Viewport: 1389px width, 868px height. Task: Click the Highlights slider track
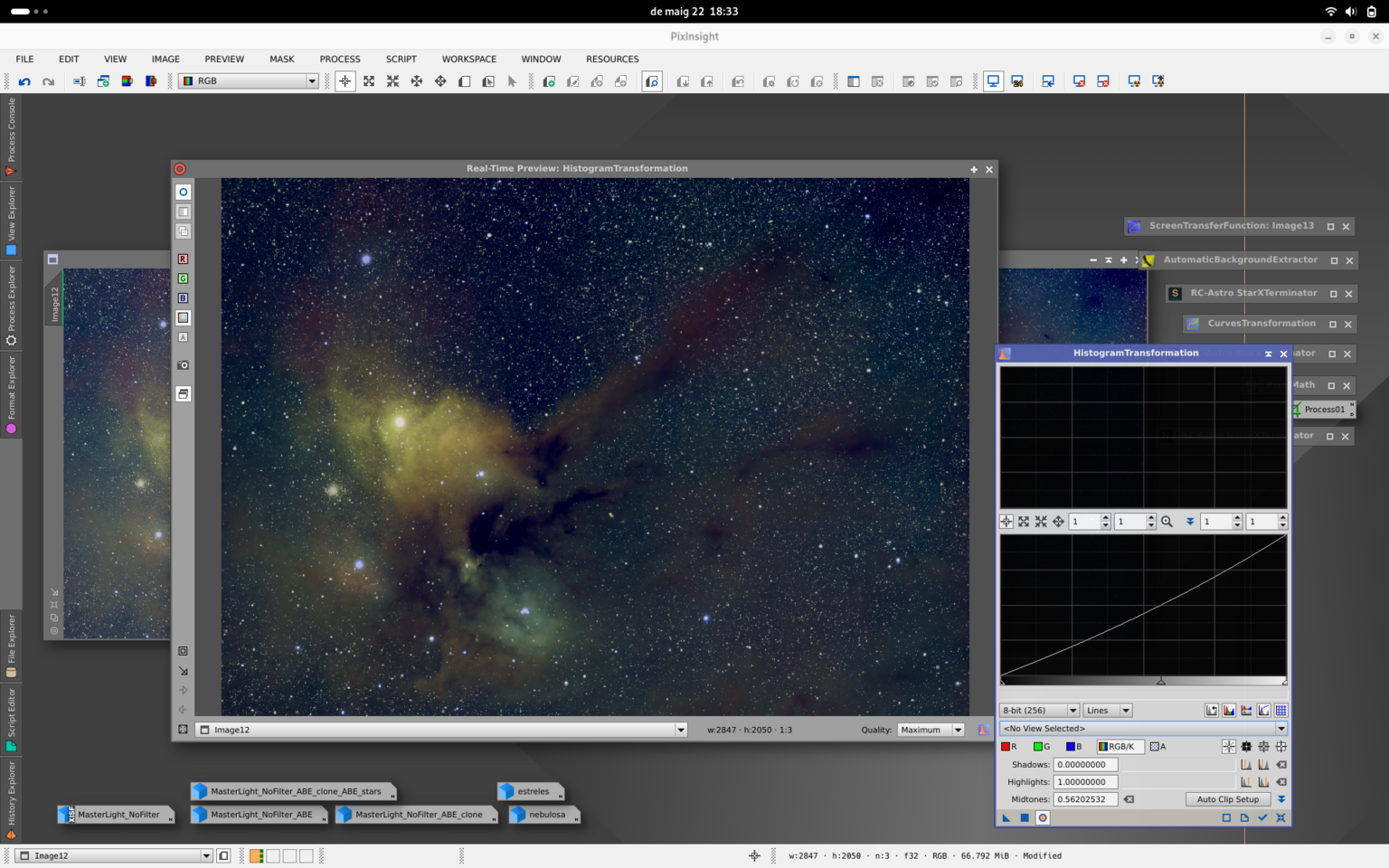(x=1178, y=782)
